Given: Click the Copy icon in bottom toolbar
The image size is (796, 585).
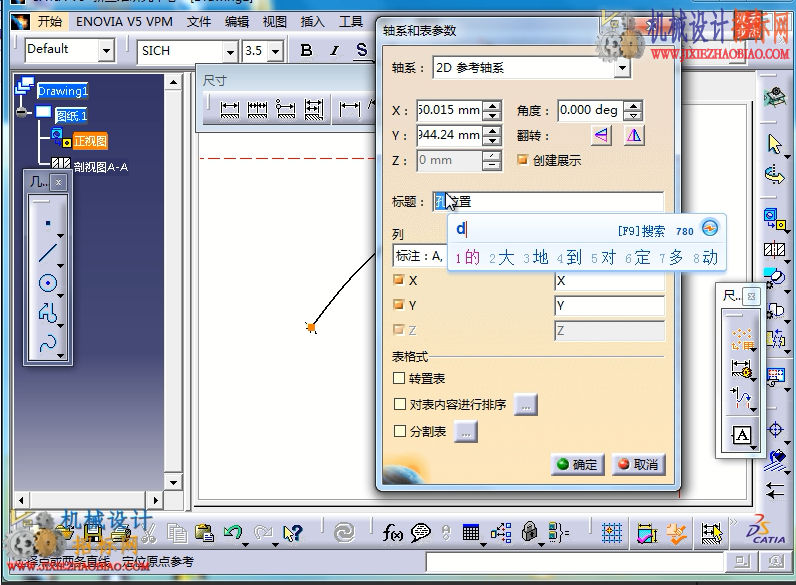Looking at the screenshot, I should 177,533.
